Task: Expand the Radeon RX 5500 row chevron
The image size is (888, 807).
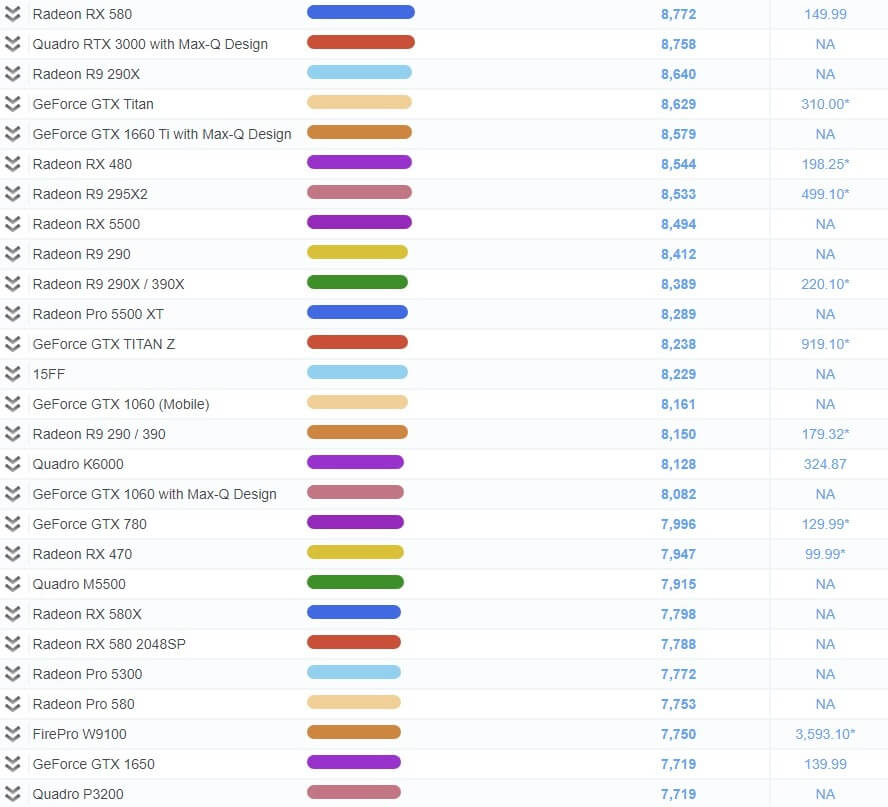Action: click(12, 224)
